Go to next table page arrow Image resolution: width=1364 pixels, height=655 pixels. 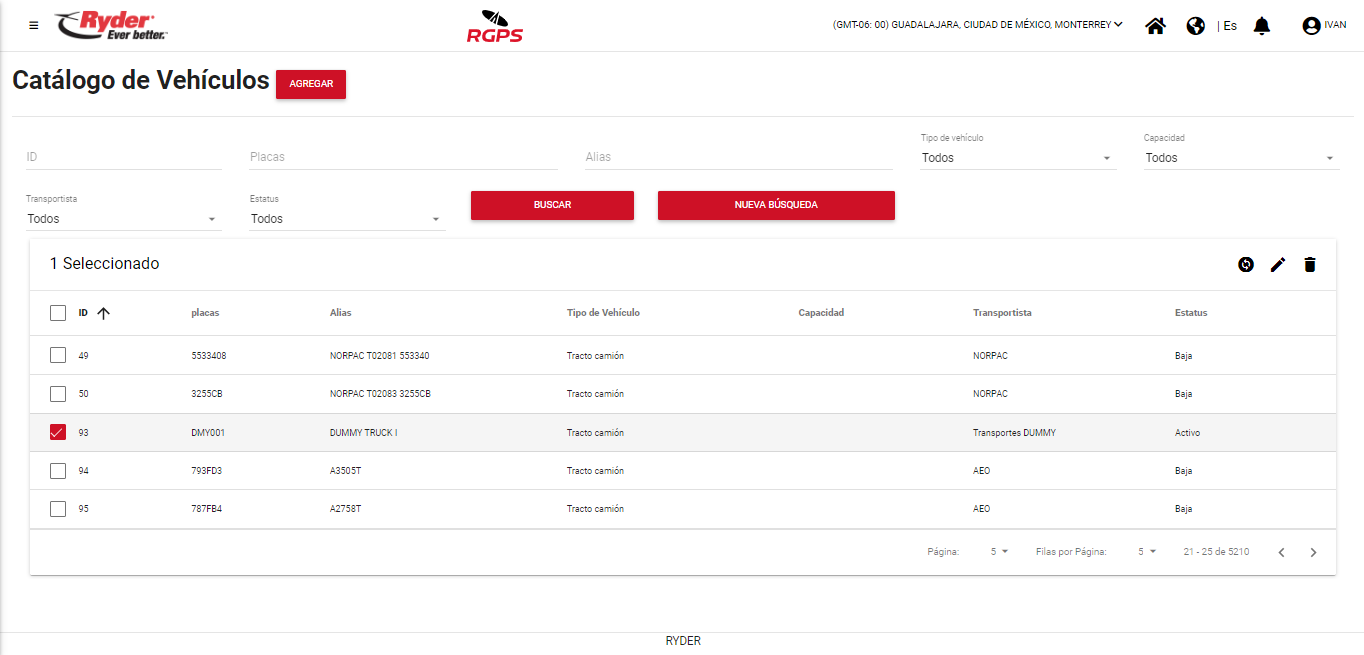coord(1313,552)
